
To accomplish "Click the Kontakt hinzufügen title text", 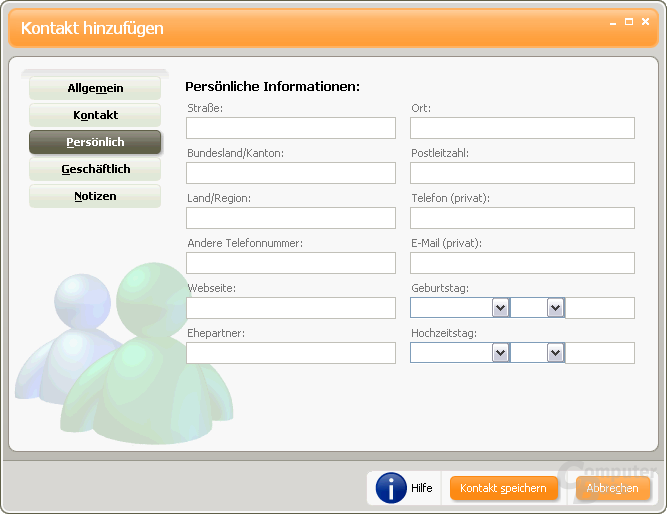I will (x=92, y=28).
